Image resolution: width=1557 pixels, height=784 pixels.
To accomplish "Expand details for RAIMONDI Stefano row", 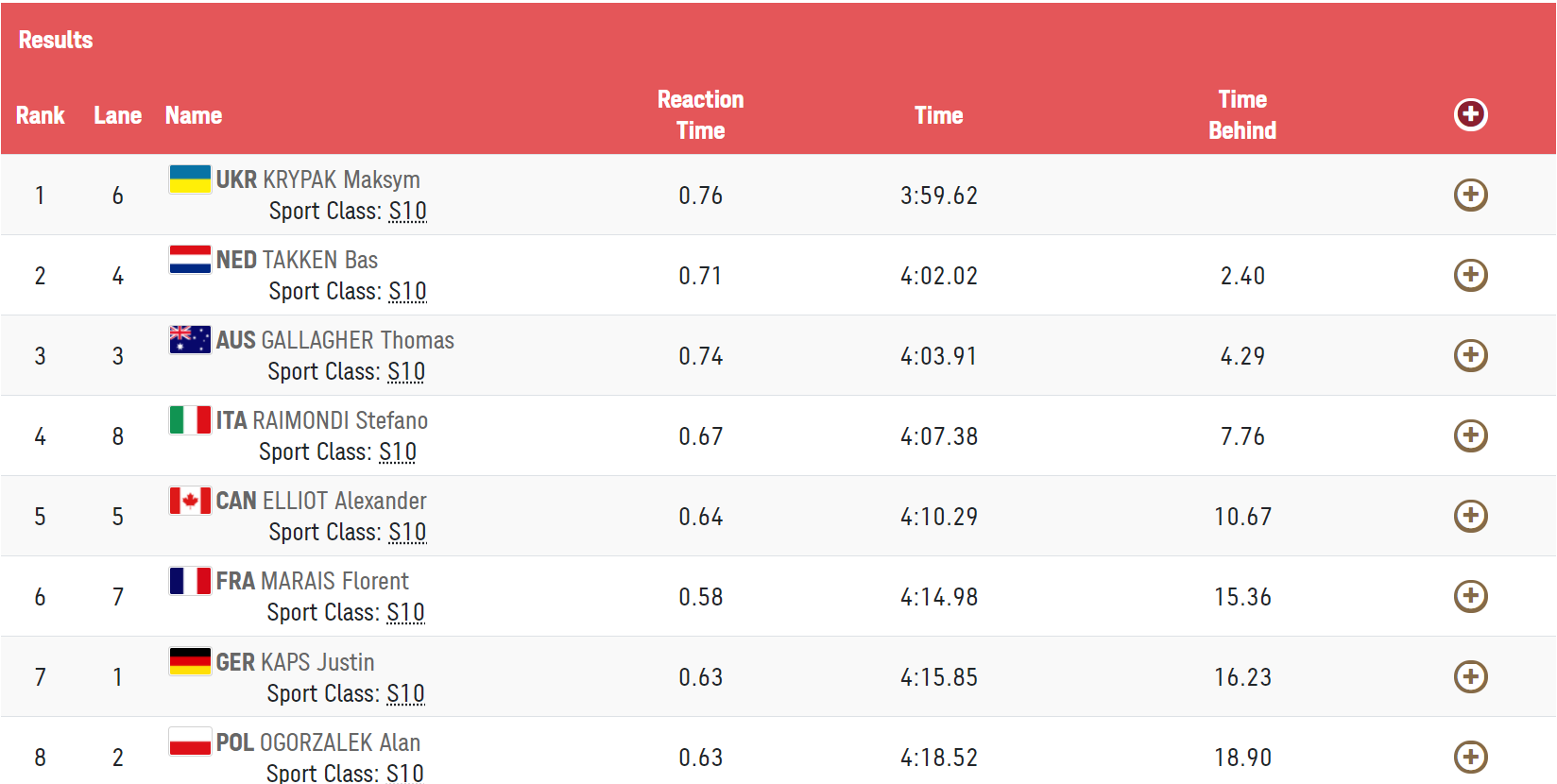I will click(x=1470, y=435).
